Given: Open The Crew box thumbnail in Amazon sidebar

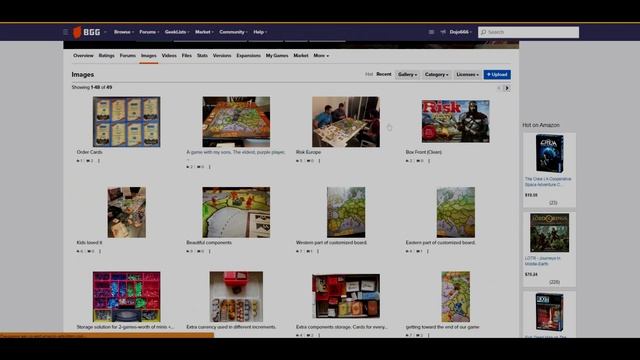Looking at the screenshot, I should click(549, 153).
